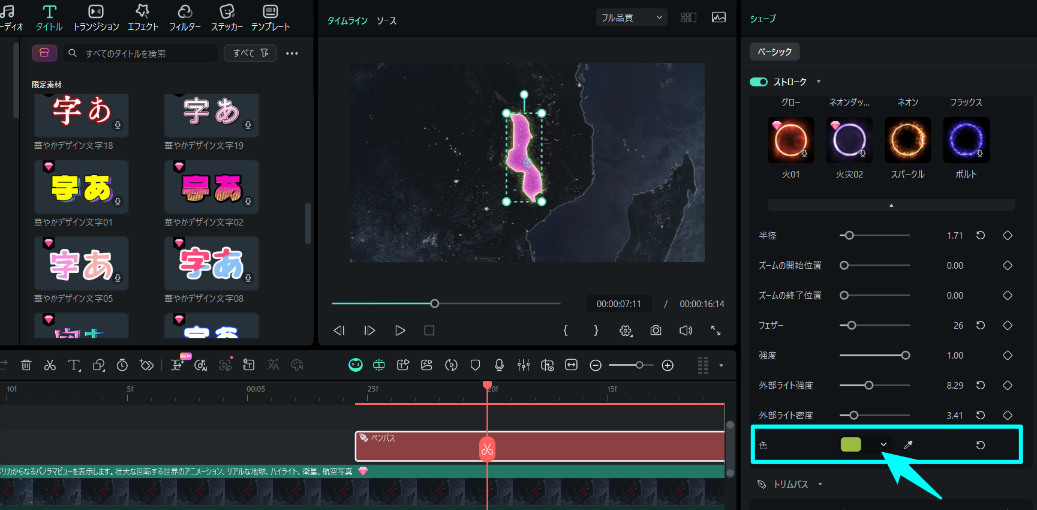
Task: Reset the フェザー value
Action: [x=981, y=325]
